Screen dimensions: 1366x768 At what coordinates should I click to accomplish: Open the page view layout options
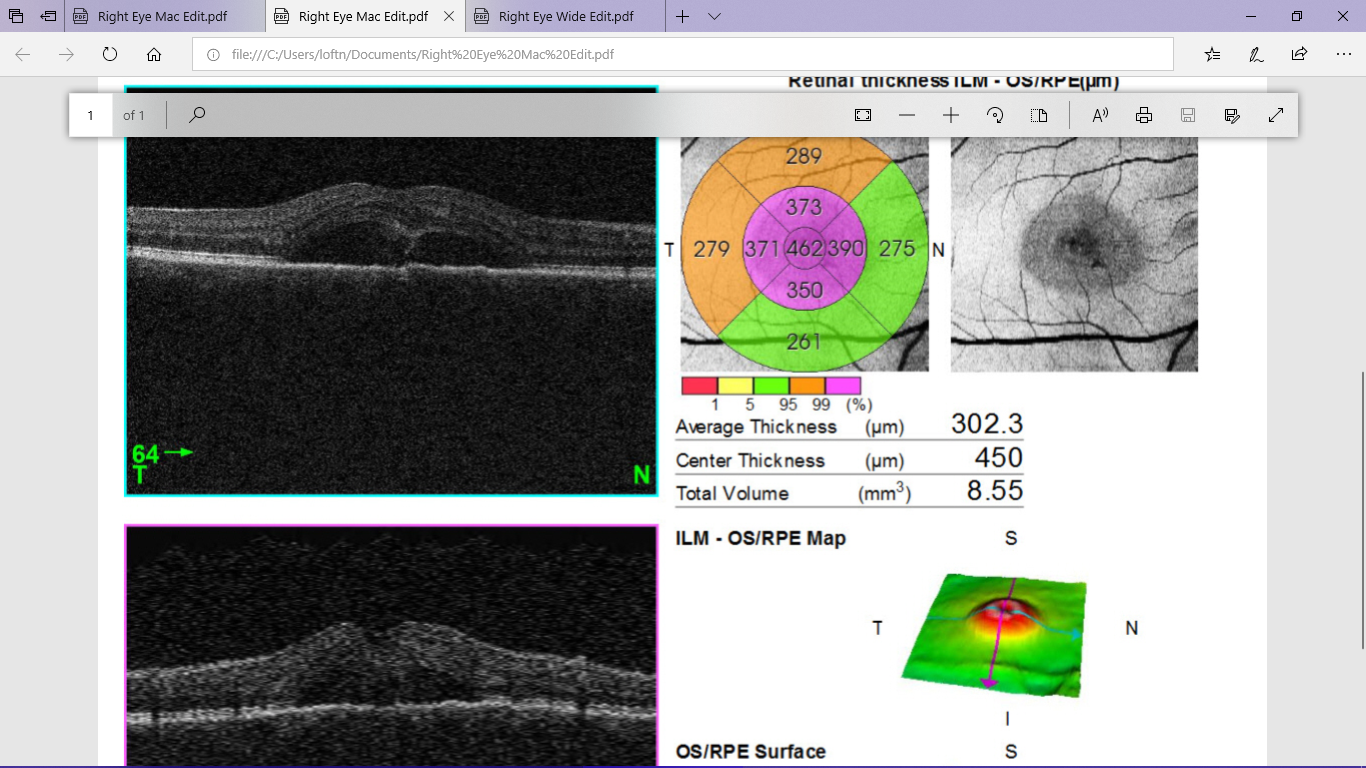click(1039, 115)
